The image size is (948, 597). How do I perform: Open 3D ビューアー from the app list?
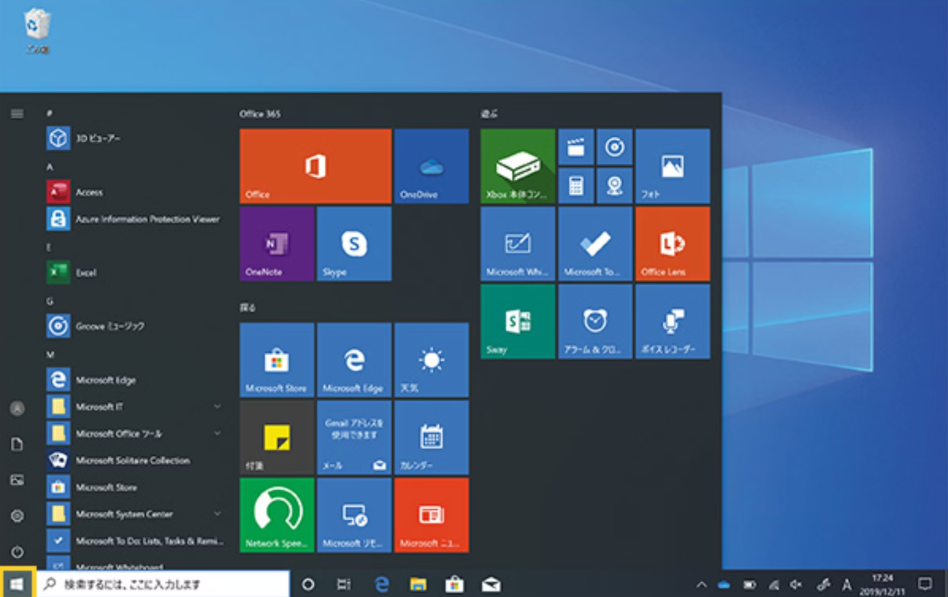pyautogui.click(x=134, y=139)
